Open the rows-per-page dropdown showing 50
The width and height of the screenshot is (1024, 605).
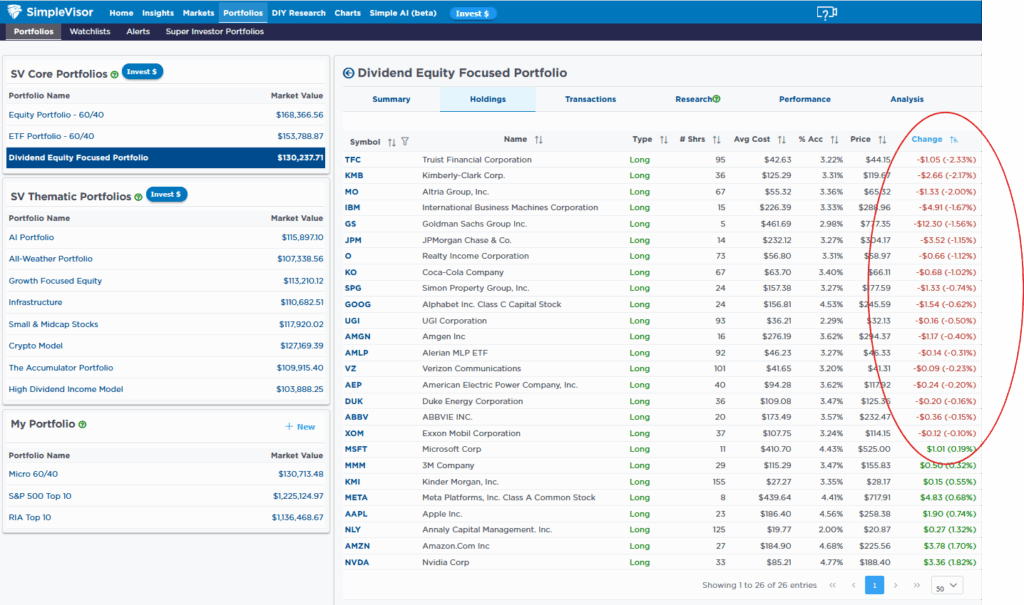[x=946, y=586]
